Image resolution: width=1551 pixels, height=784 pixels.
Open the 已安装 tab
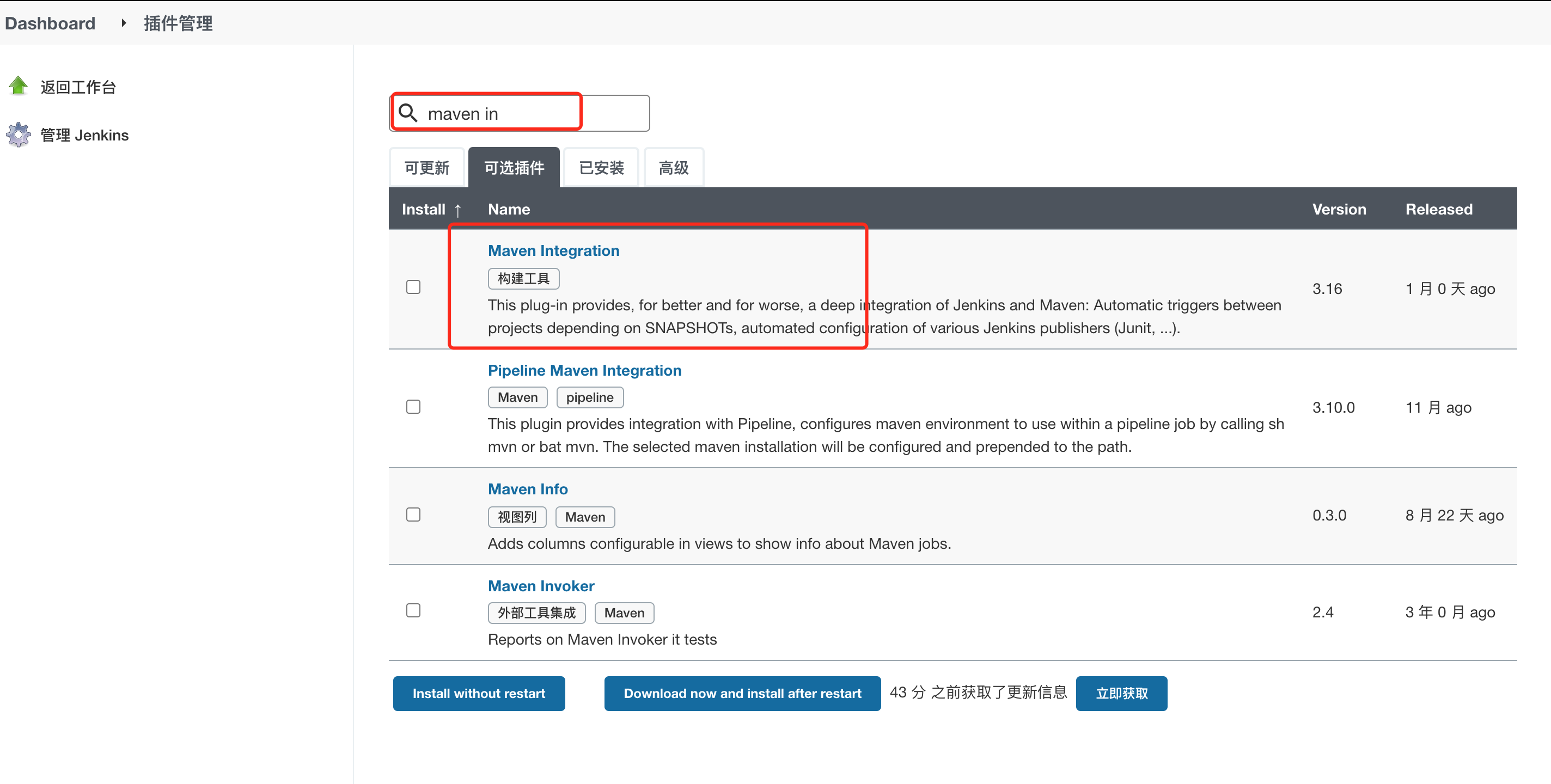tap(601, 168)
